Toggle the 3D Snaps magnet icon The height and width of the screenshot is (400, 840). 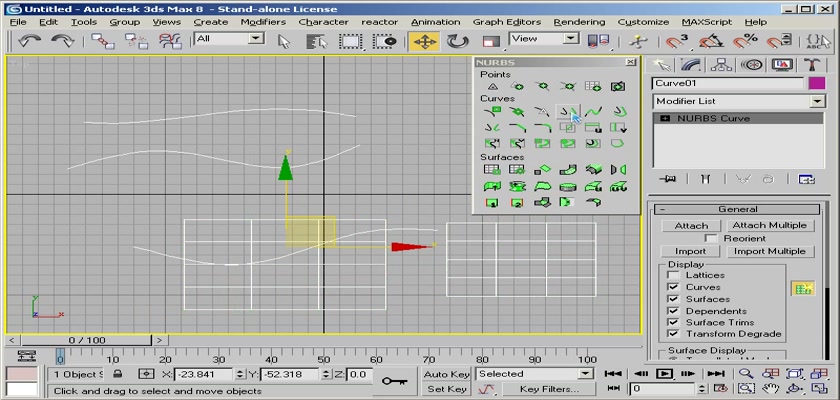pos(677,42)
